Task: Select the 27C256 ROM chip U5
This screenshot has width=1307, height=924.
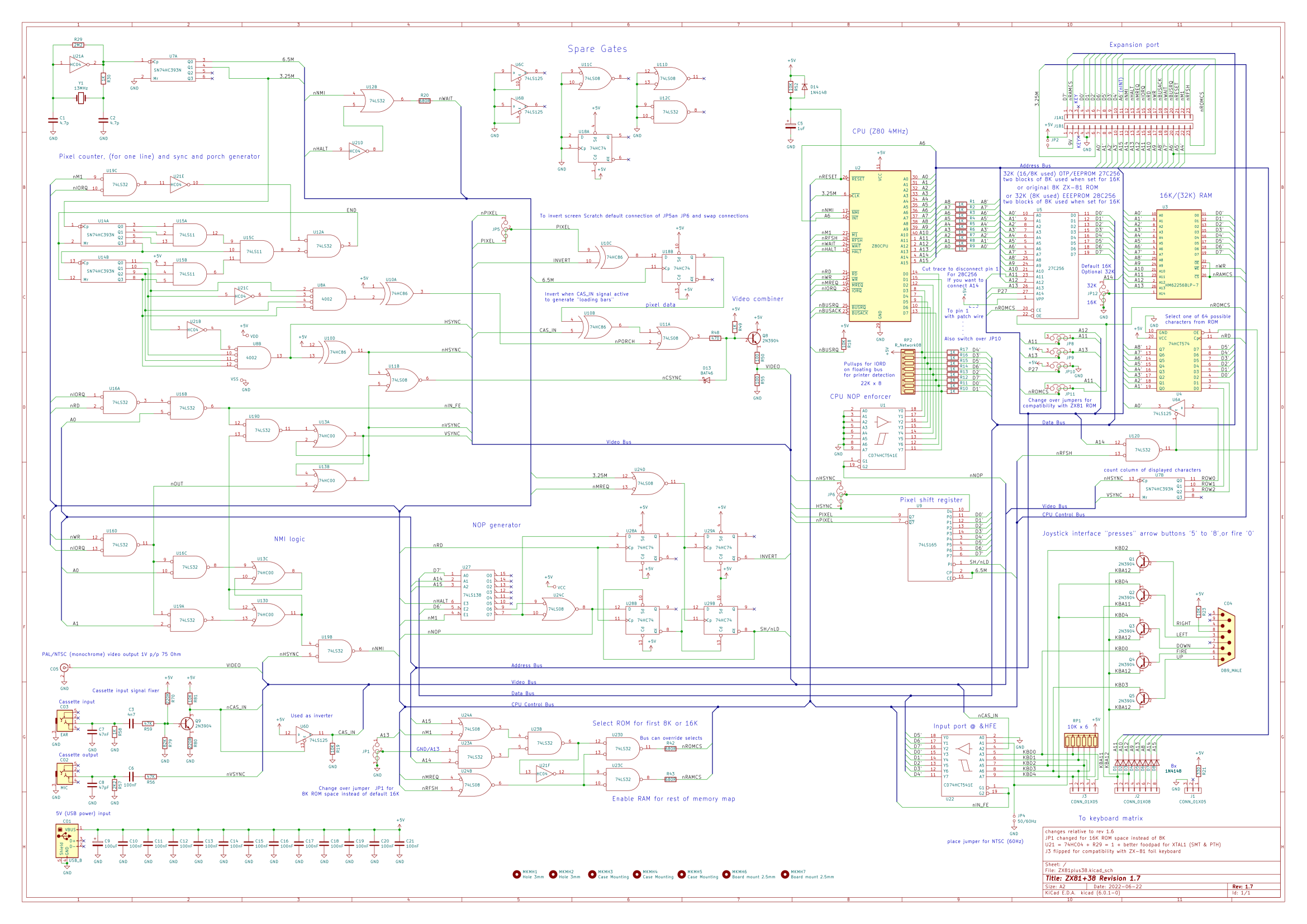Action: click(1056, 265)
